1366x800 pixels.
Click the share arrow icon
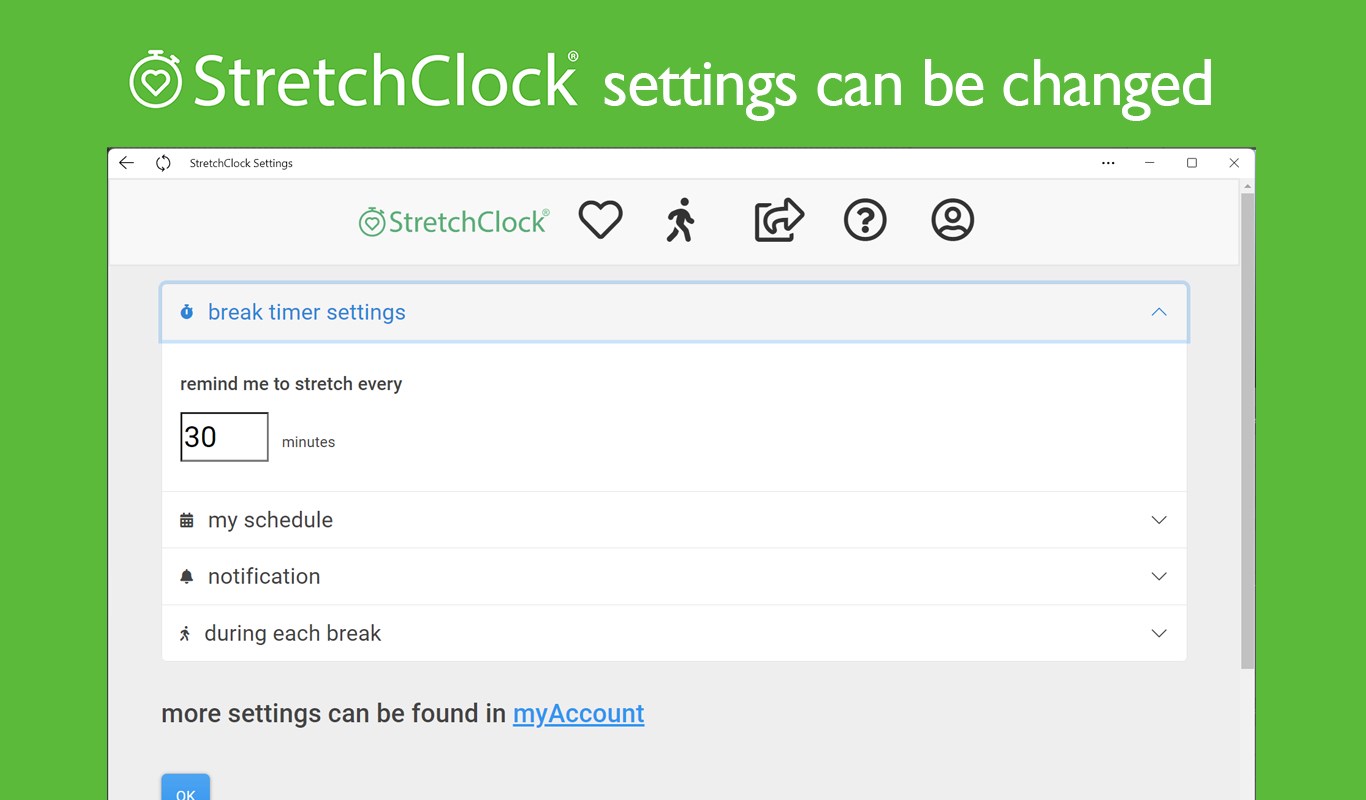(778, 220)
